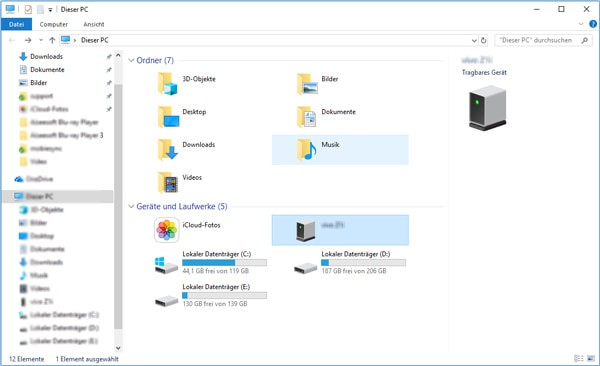The width and height of the screenshot is (600, 366).
Task: Click the '187 GB frei von 206 GB' text
Action: coord(354,271)
